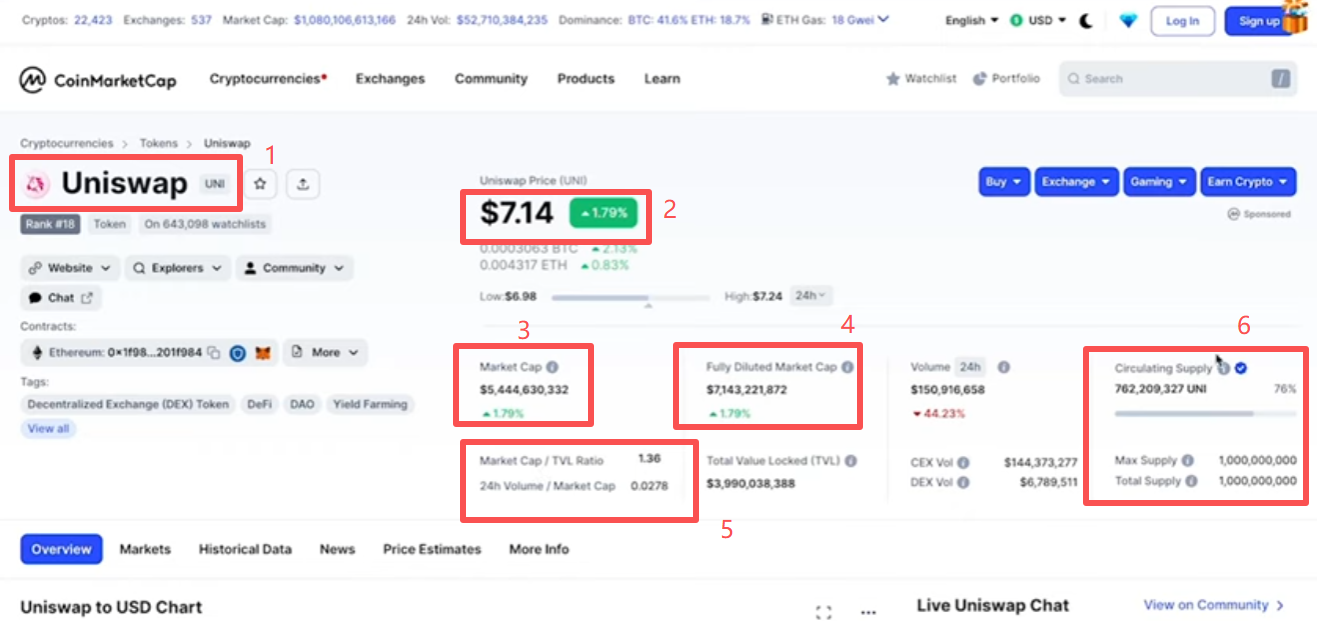Open View on Community link
The height and width of the screenshot is (621, 1317).
pyautogui.click(x=1214, y=605)
